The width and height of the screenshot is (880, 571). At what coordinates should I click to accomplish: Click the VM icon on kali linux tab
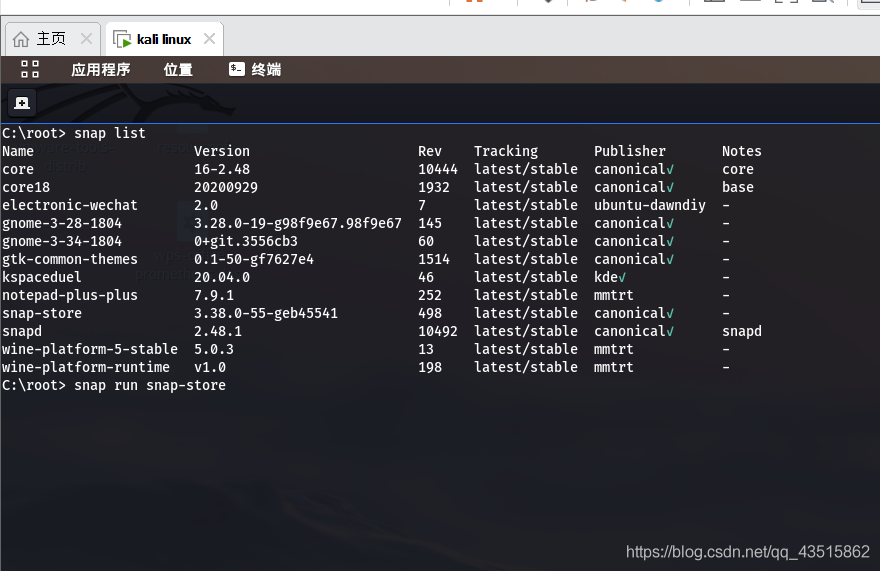click(122, 39)
